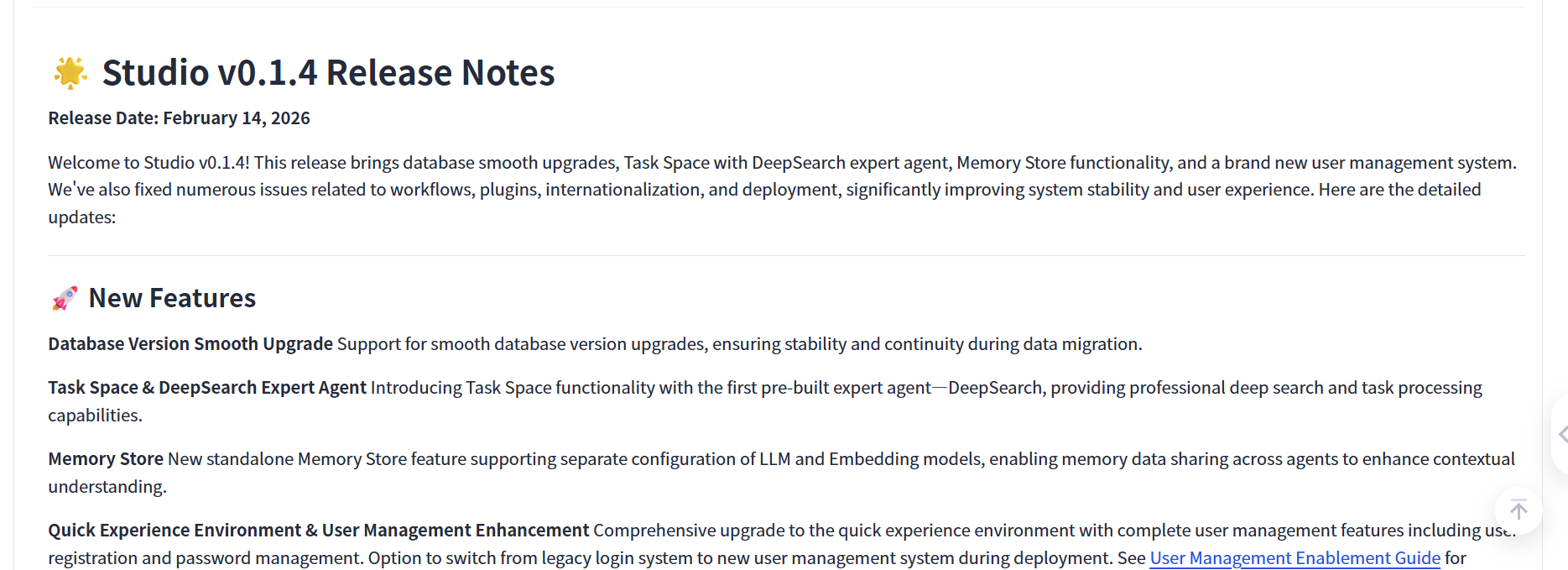This screenshot has height=570, width=1568.
Task: Click the sun emoji beside the release title
Action: (70, 73)
